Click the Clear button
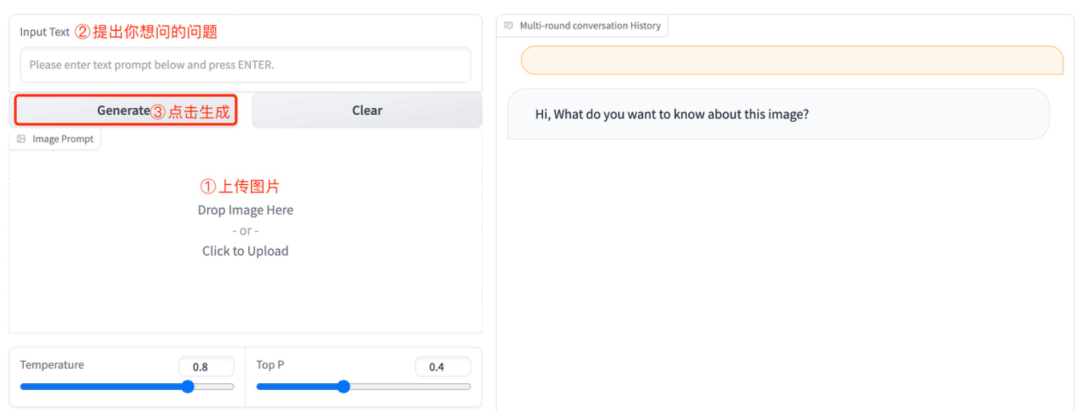This screenshot has height=419, width=1080. pyautogui.click(x=367, y=110)
